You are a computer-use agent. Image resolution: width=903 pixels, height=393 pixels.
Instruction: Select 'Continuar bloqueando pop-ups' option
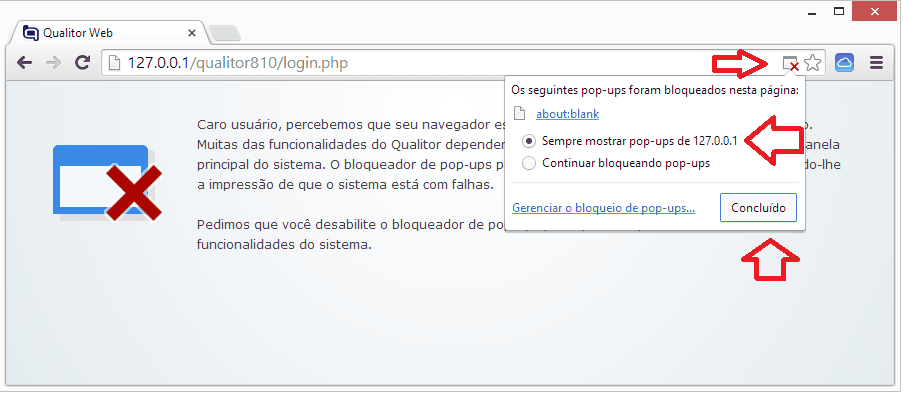click(x=616, y=163)
